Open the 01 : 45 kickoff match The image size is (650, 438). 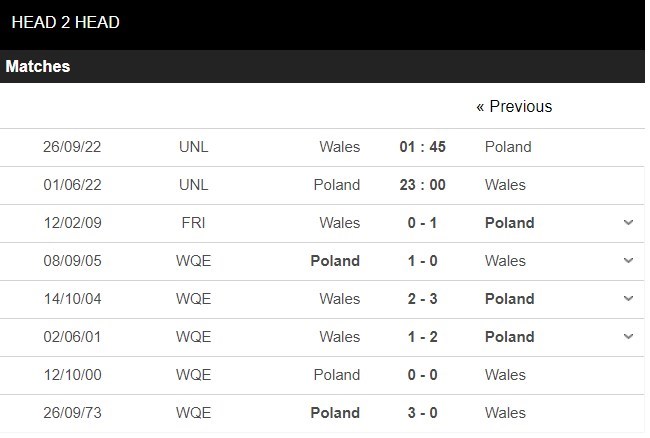[422, 147]
